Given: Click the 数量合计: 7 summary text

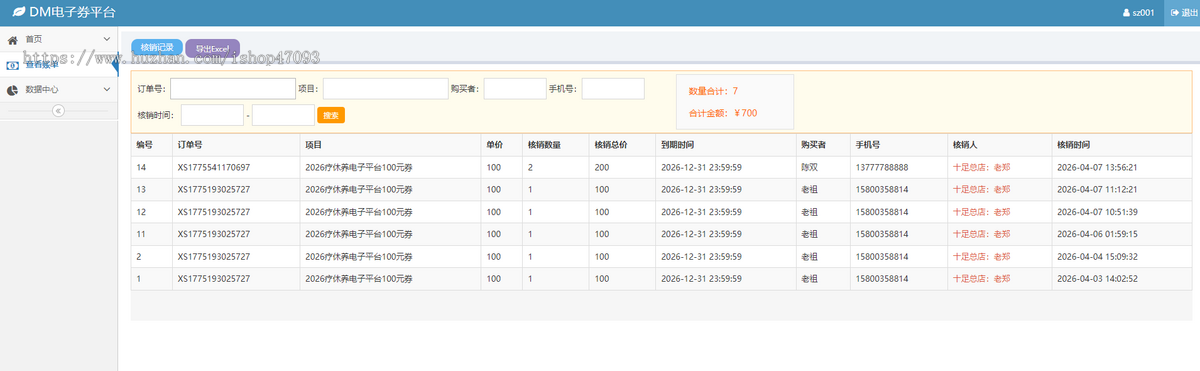Looking at the screenshot, I should click(713, 91).
